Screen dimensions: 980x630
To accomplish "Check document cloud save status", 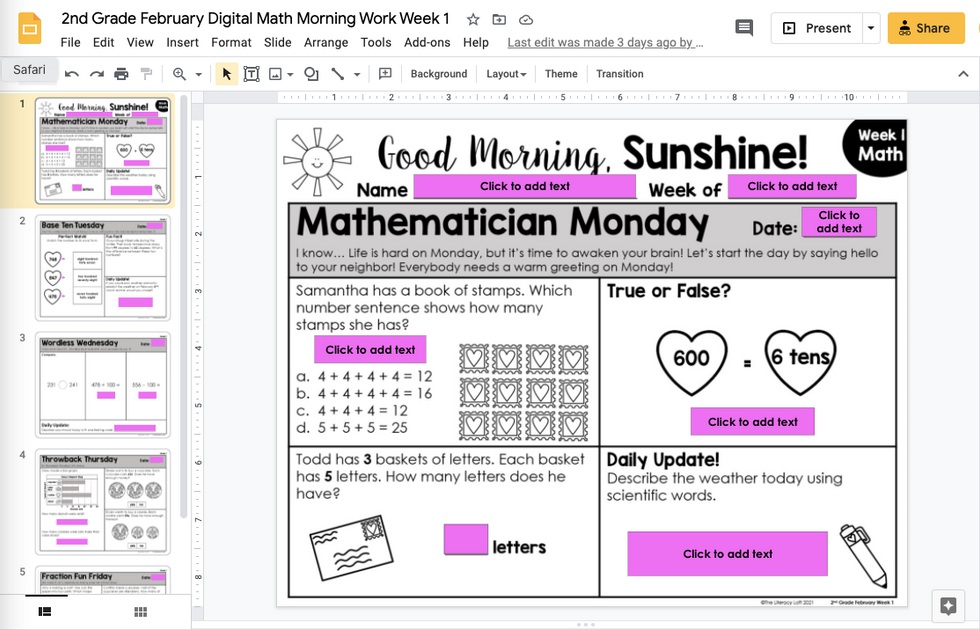I will pos(525,18).
